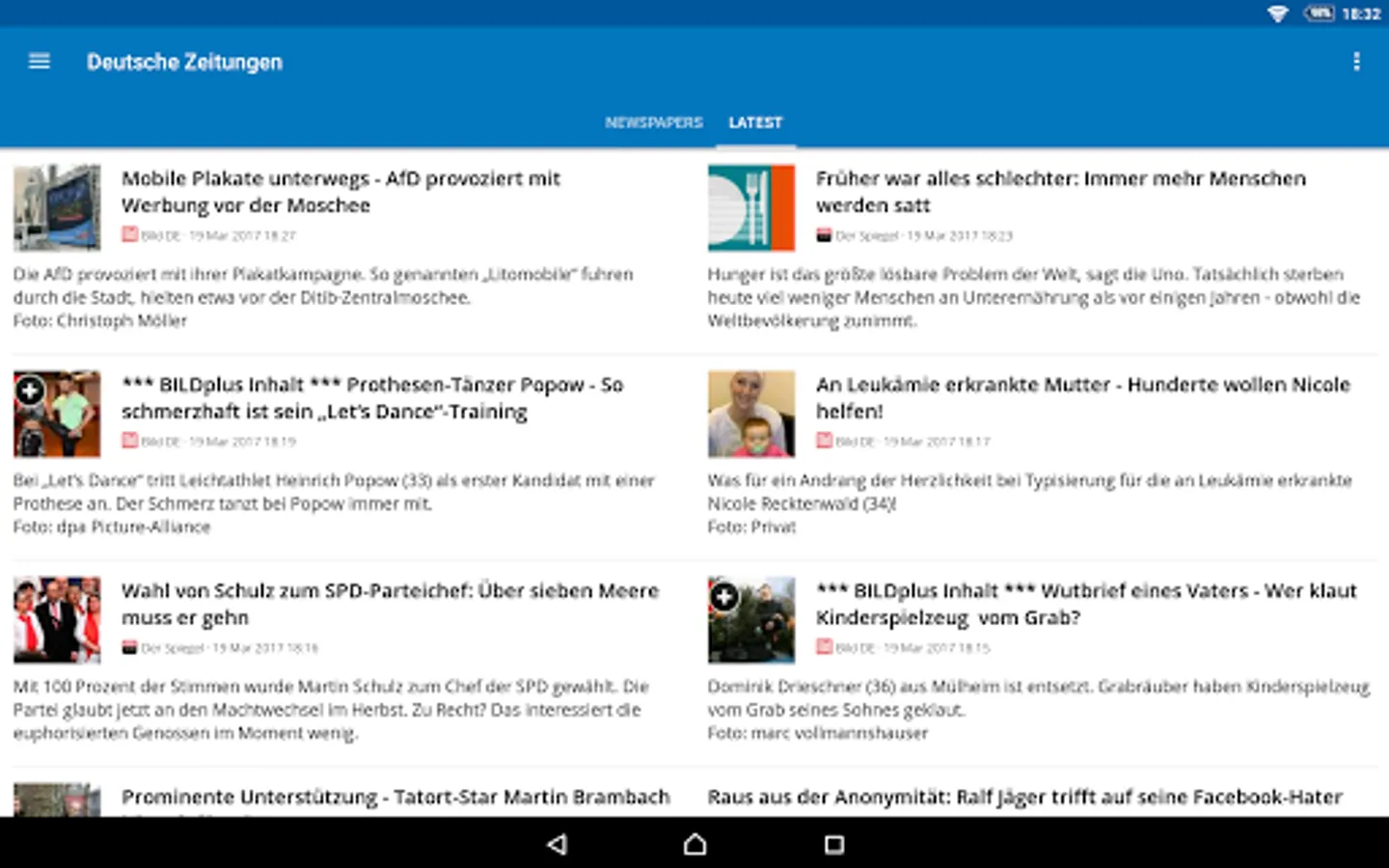Open headline 'Früher war alles schlechter'
The width and height of the screenshot is (1389, 868).
(x=1061, y=192)
